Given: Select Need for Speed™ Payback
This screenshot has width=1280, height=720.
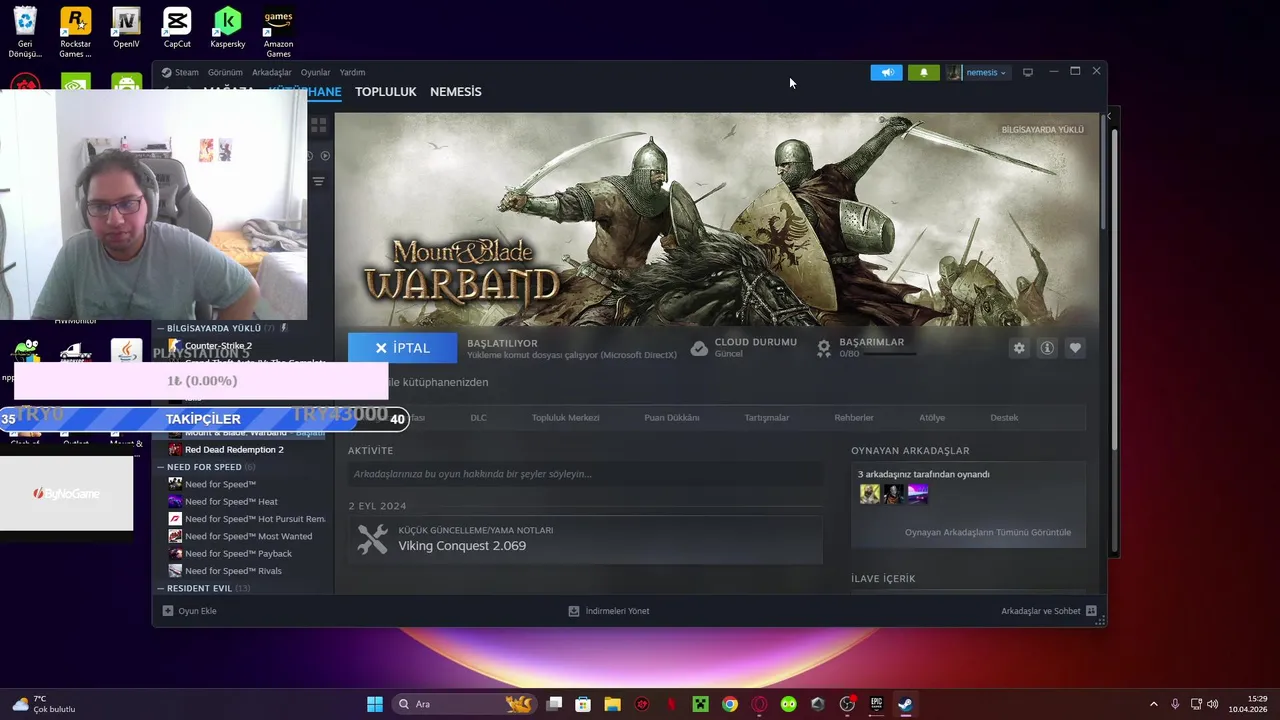Looking at the screenshot, I should pyautogui.click(x=238, y=554).
